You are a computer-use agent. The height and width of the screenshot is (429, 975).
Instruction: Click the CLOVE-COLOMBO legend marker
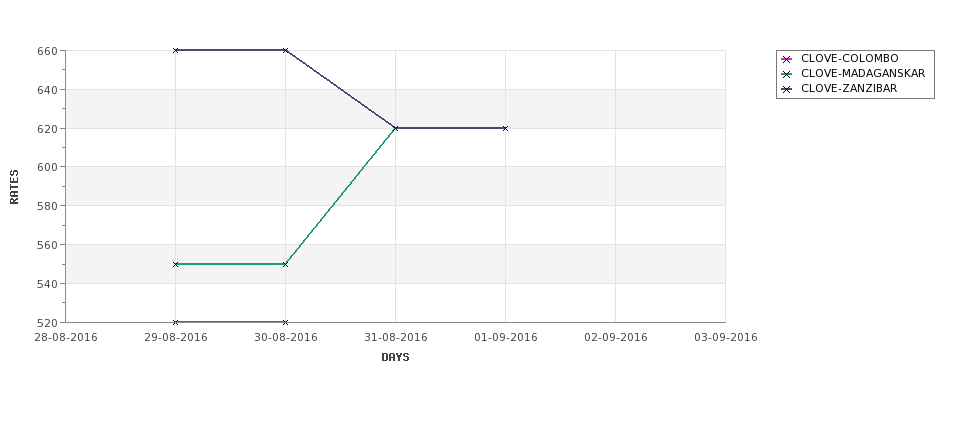click(x=787, y=59)
